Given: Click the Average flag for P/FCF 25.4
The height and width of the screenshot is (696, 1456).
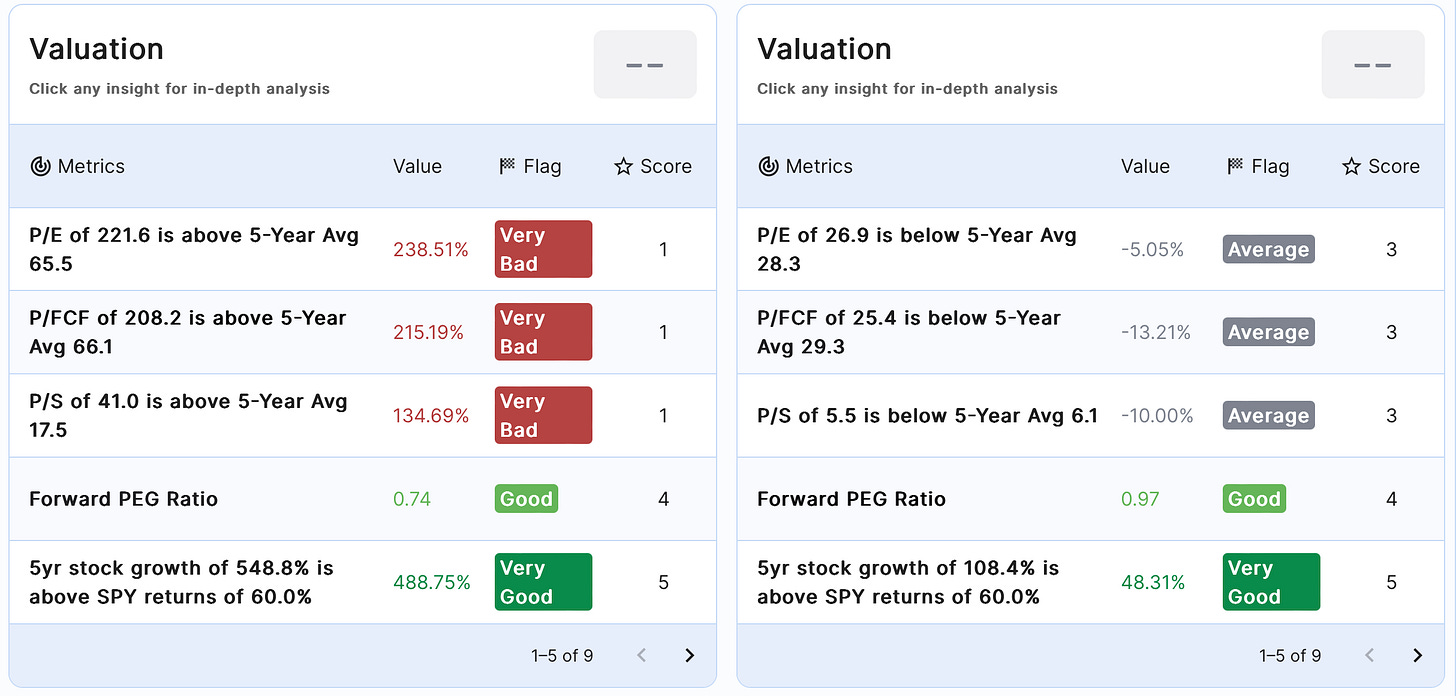Looking at the screenshot, I should (x=1268, y=333).
